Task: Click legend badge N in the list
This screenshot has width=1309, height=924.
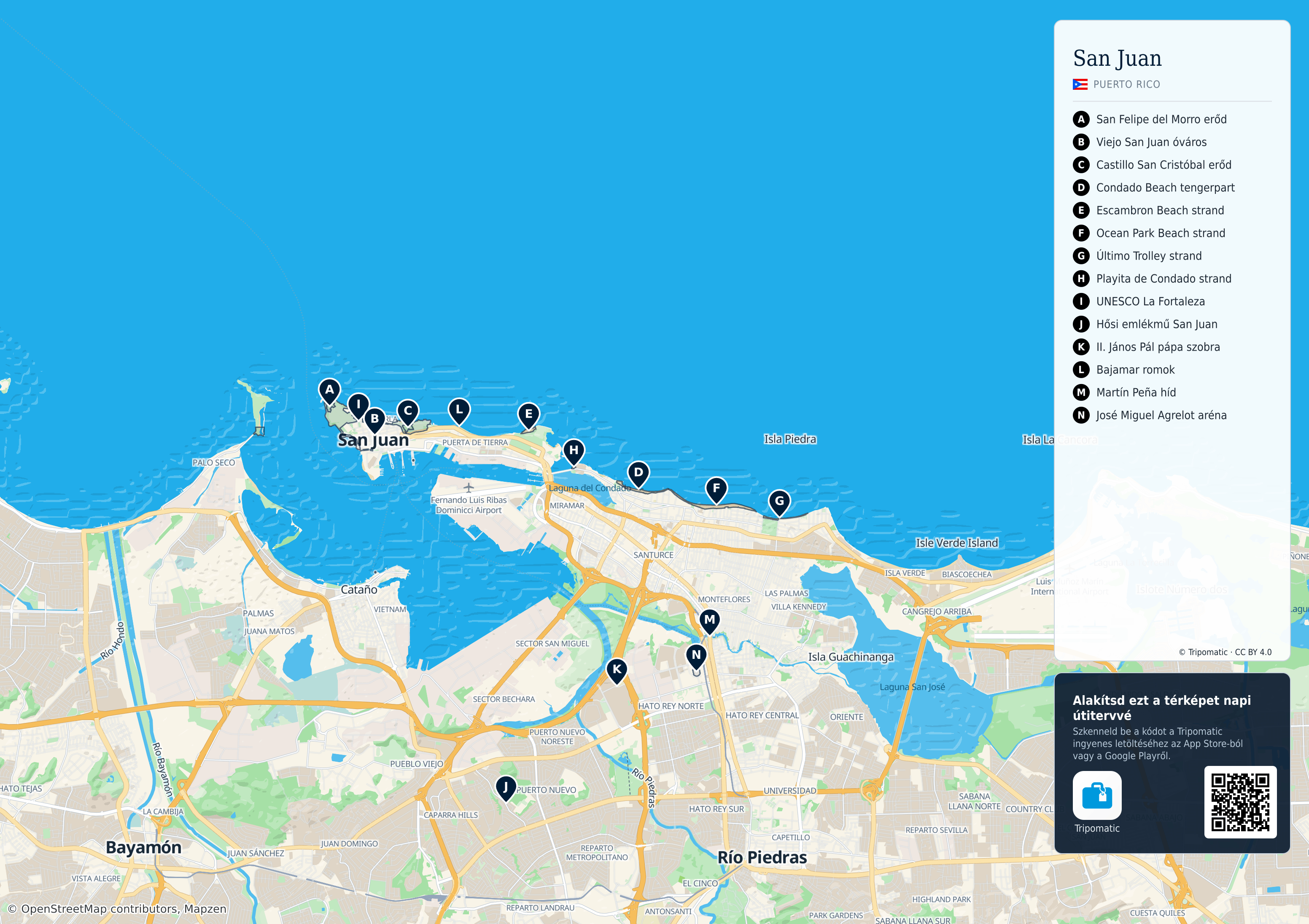Action: pyautogui.click(x=1081, y=415)
